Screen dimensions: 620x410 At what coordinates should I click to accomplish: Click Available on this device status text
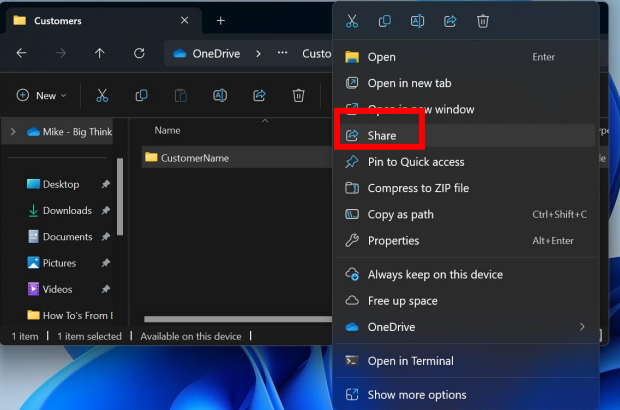[191, 336]
